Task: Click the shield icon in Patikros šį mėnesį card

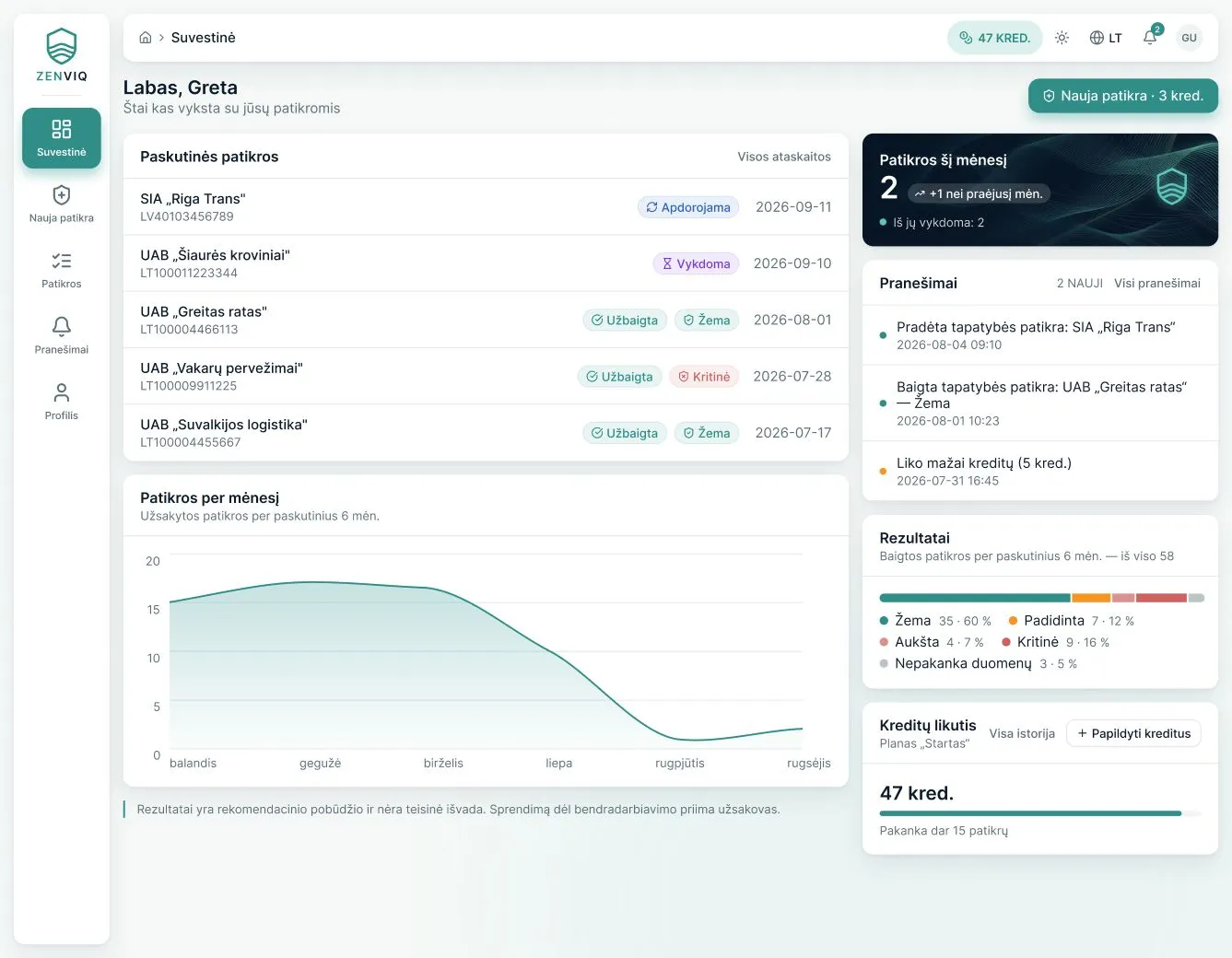Action: [1172, 187]
